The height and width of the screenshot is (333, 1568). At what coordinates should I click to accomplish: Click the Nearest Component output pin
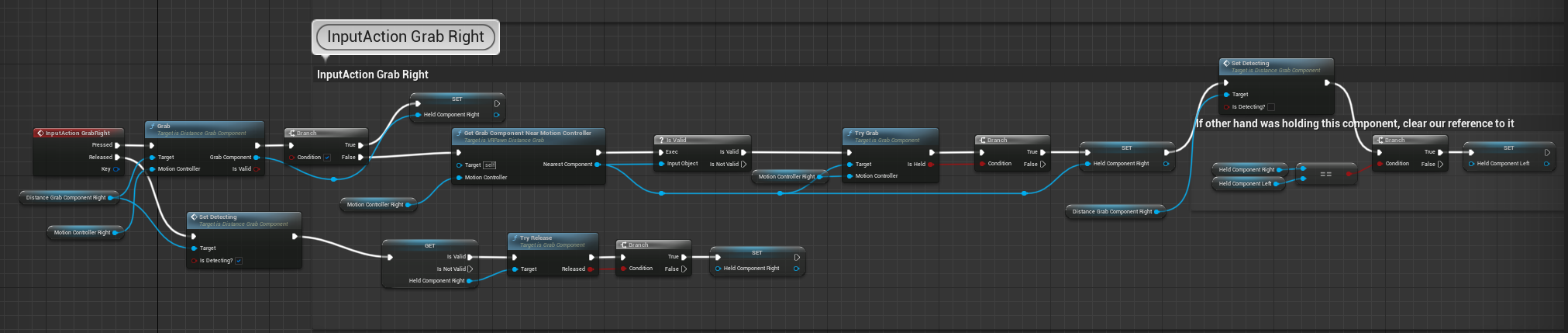tap(598, 164)
